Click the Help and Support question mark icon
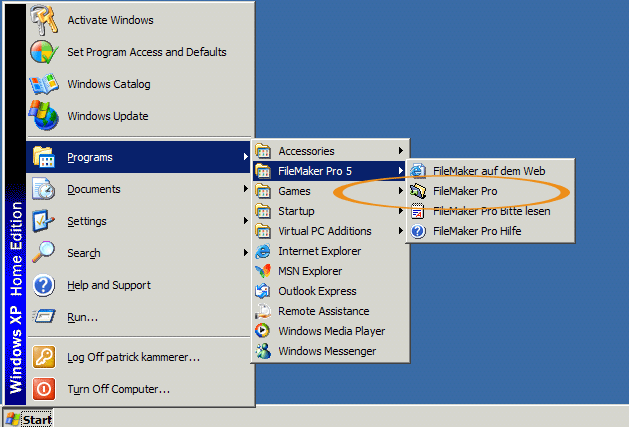 coord(44,285)
